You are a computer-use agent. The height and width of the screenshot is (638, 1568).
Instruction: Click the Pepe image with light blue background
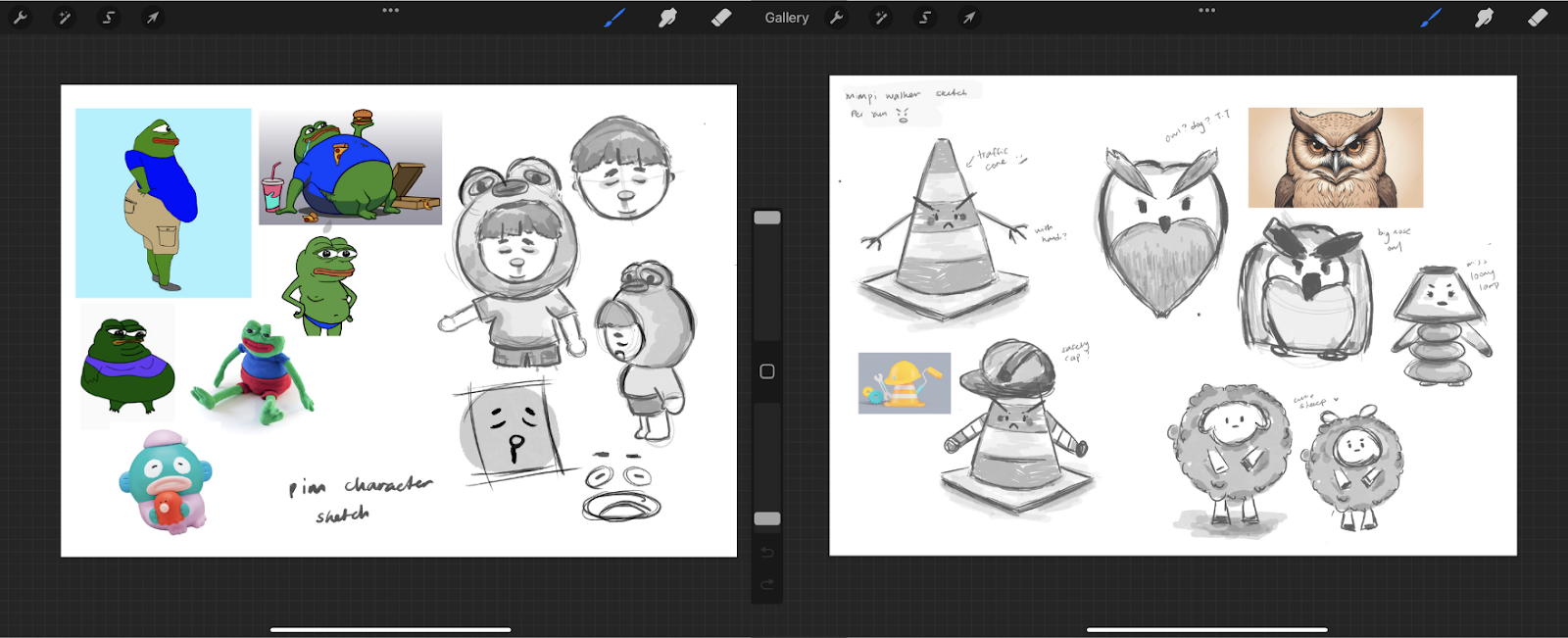(x=164, y=203)
